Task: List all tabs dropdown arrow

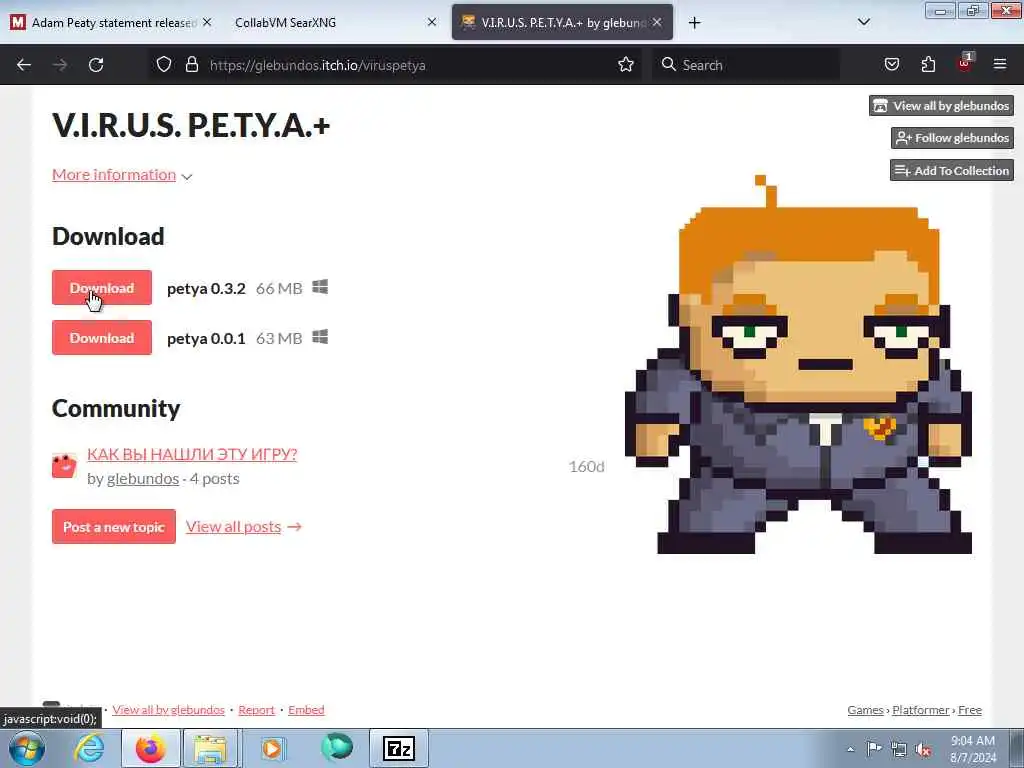Action: (864, 22)
